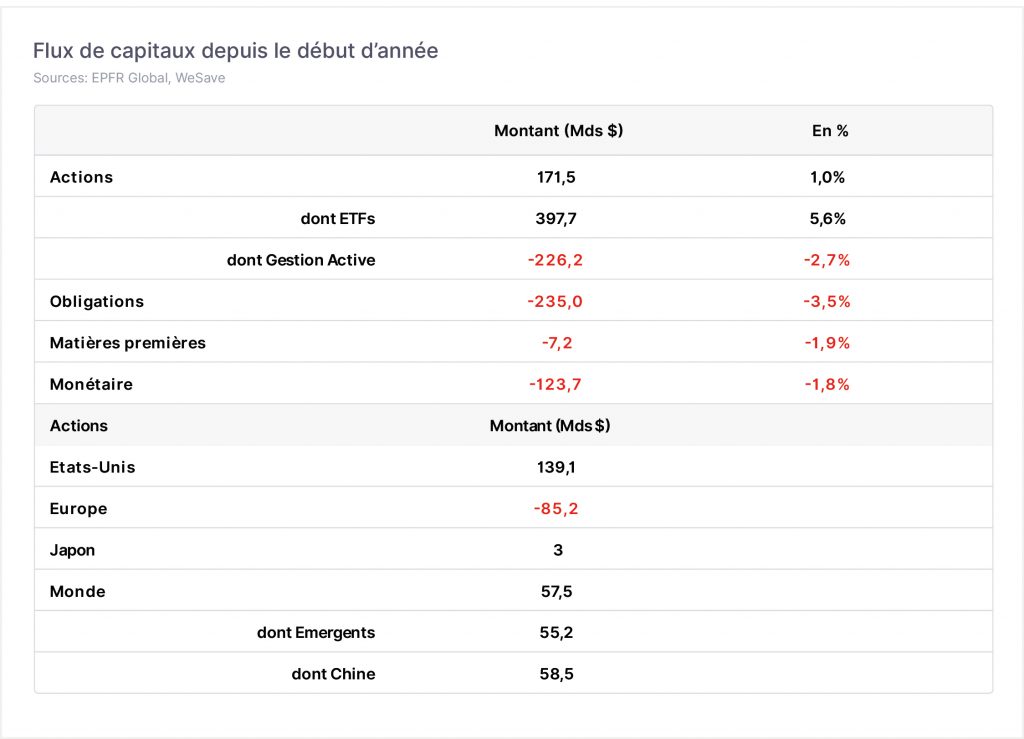Viewport: 1024px width, 739px height.
Task: Select the Europe row label
Action: click(78, 509)
